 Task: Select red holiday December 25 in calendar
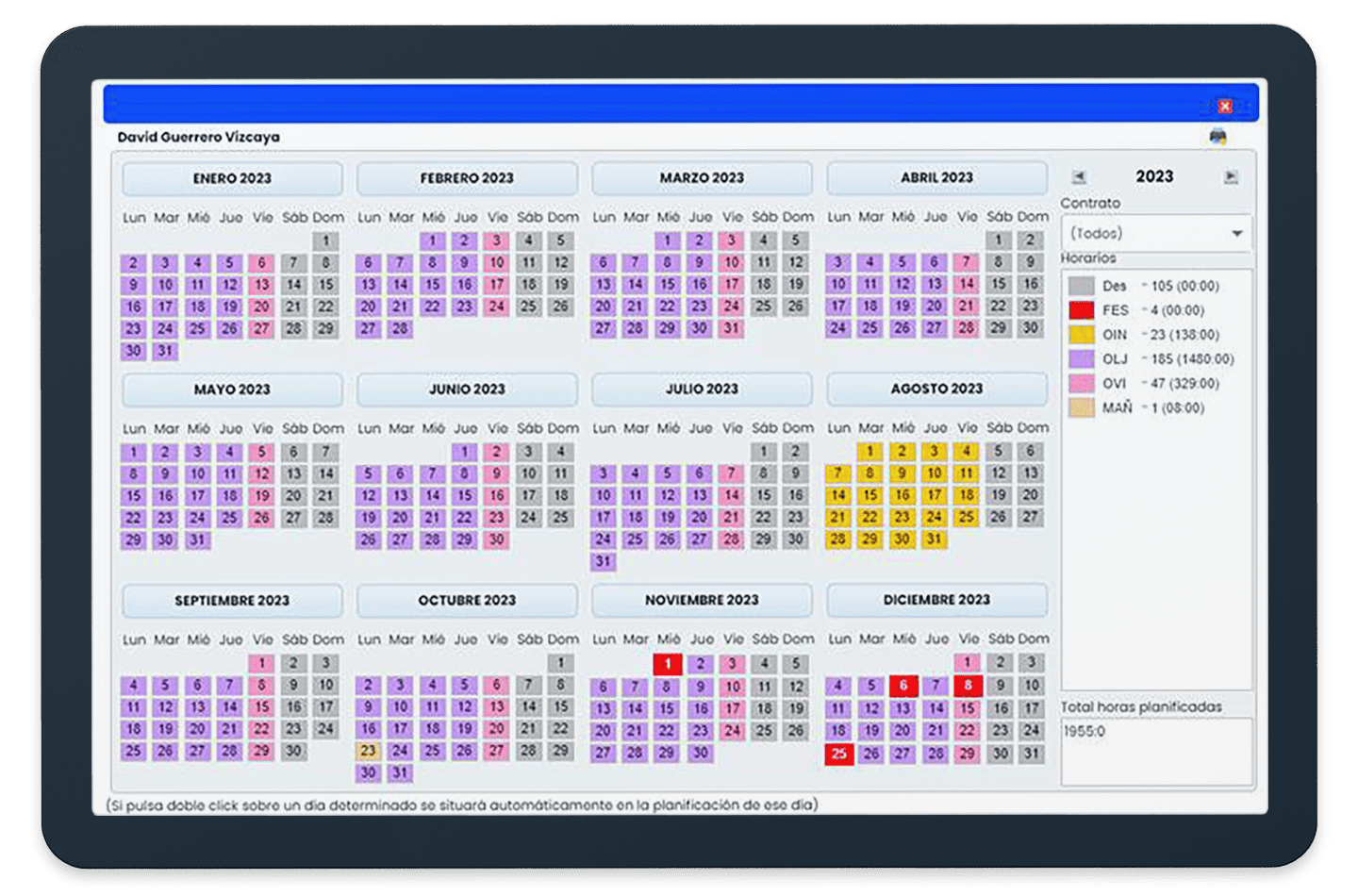[838, 754]
